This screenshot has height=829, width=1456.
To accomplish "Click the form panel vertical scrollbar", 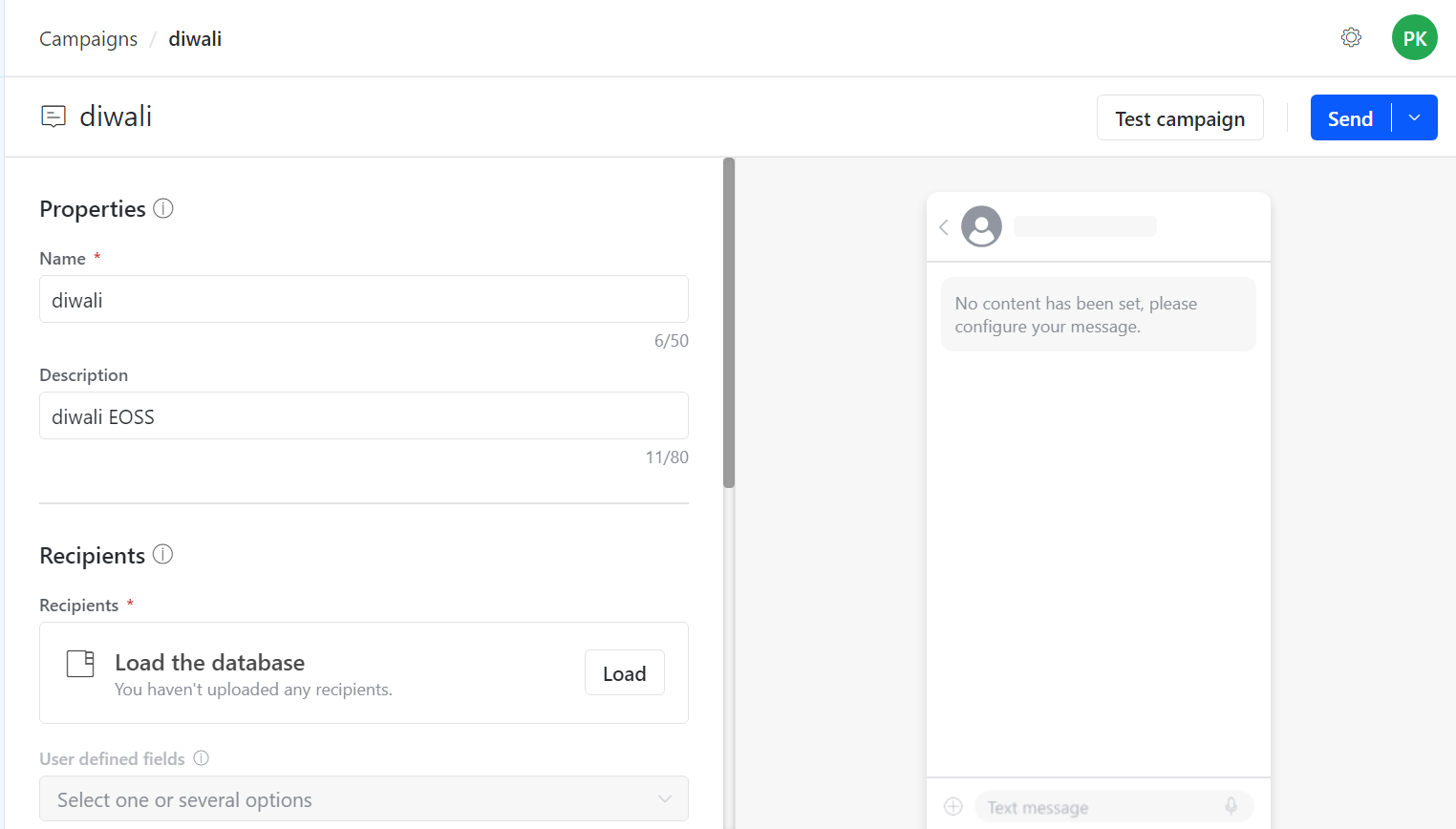I will (x=729, y=323).
